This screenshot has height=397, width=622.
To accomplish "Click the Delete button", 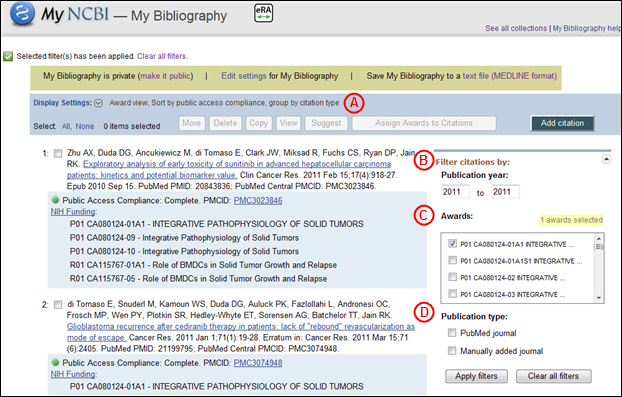I will [x=225, y=123].
